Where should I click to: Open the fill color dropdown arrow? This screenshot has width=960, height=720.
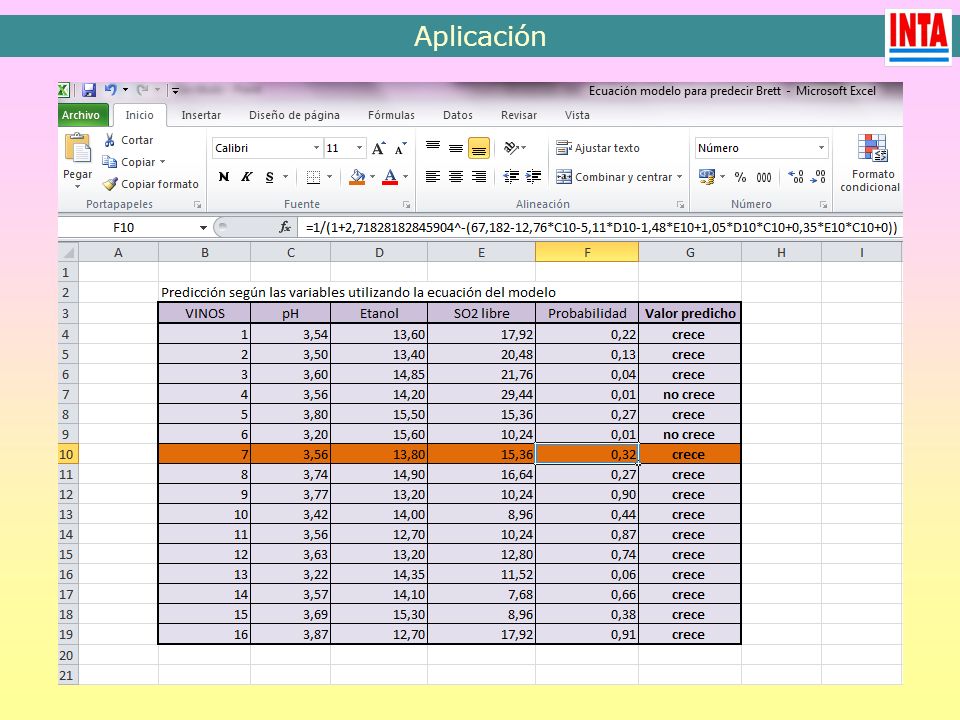pyautogui.click(x=372, y=177)
